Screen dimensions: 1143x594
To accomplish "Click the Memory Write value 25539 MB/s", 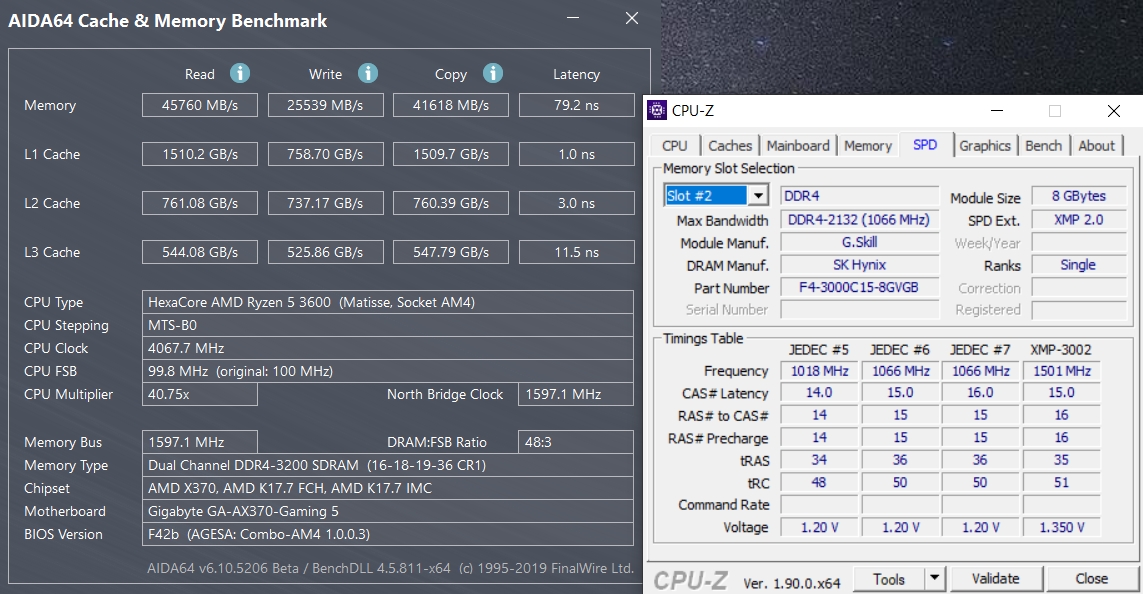I will pyautogui.click(x=325, y=105).
